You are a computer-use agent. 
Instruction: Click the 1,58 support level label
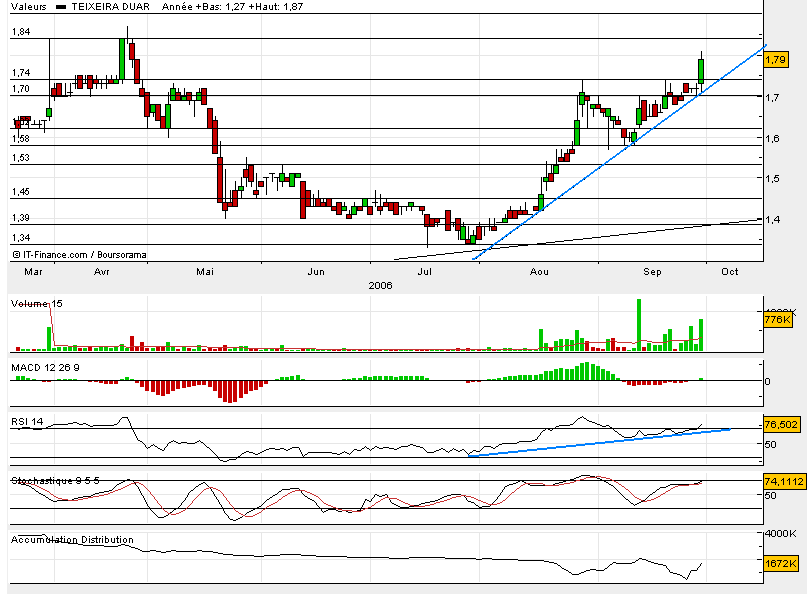pyautogui.click(x=21, y=139)
